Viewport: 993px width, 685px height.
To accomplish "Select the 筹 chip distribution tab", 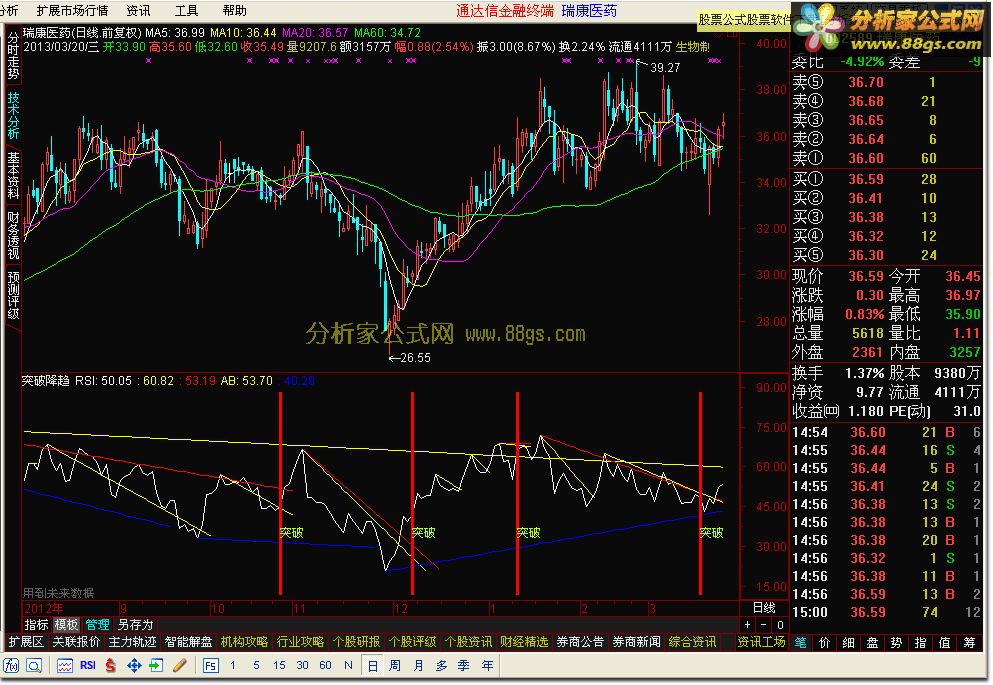I will [969, 643].
